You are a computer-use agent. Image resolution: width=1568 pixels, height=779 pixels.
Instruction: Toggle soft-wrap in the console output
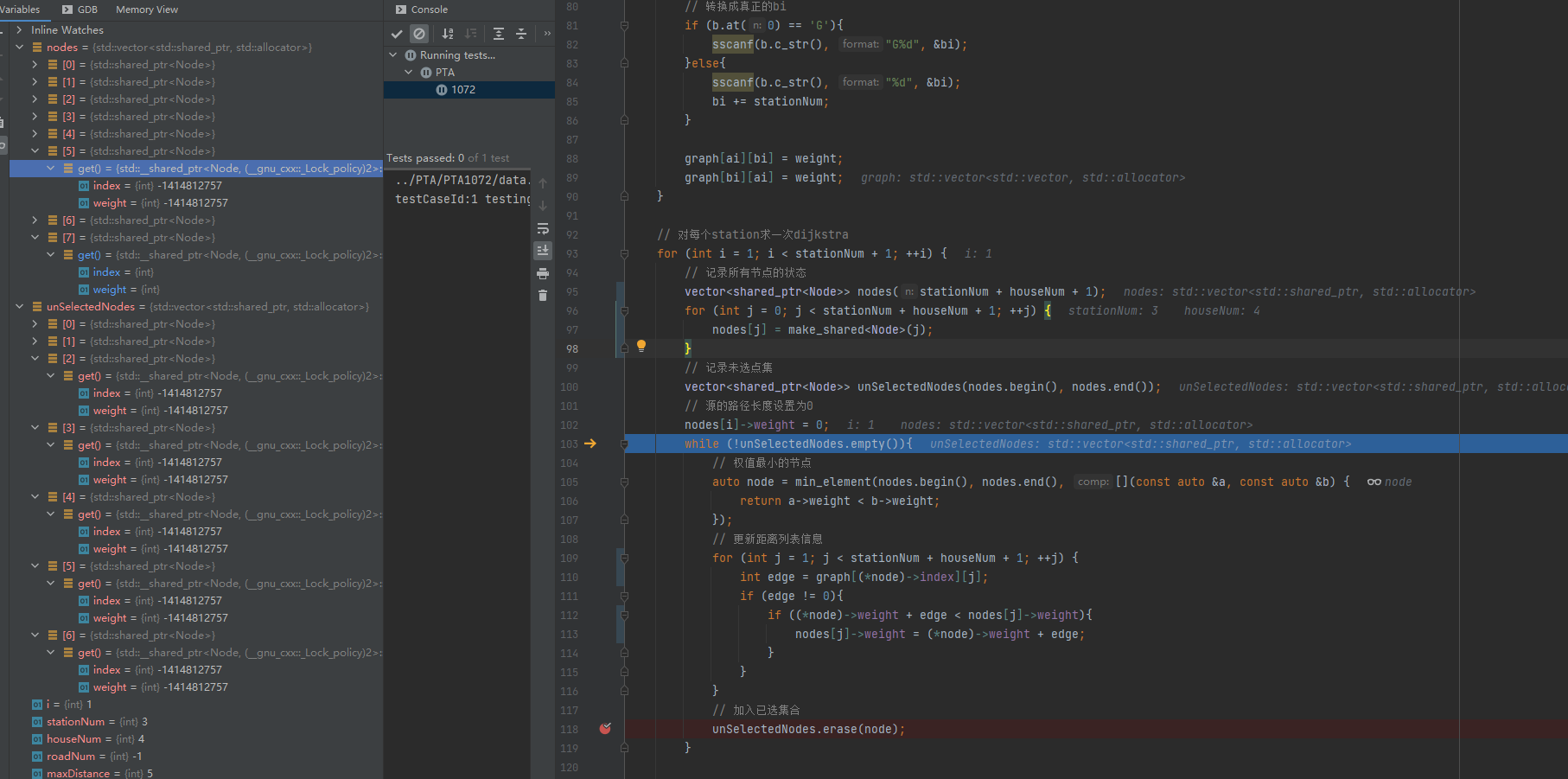[543, 228]
